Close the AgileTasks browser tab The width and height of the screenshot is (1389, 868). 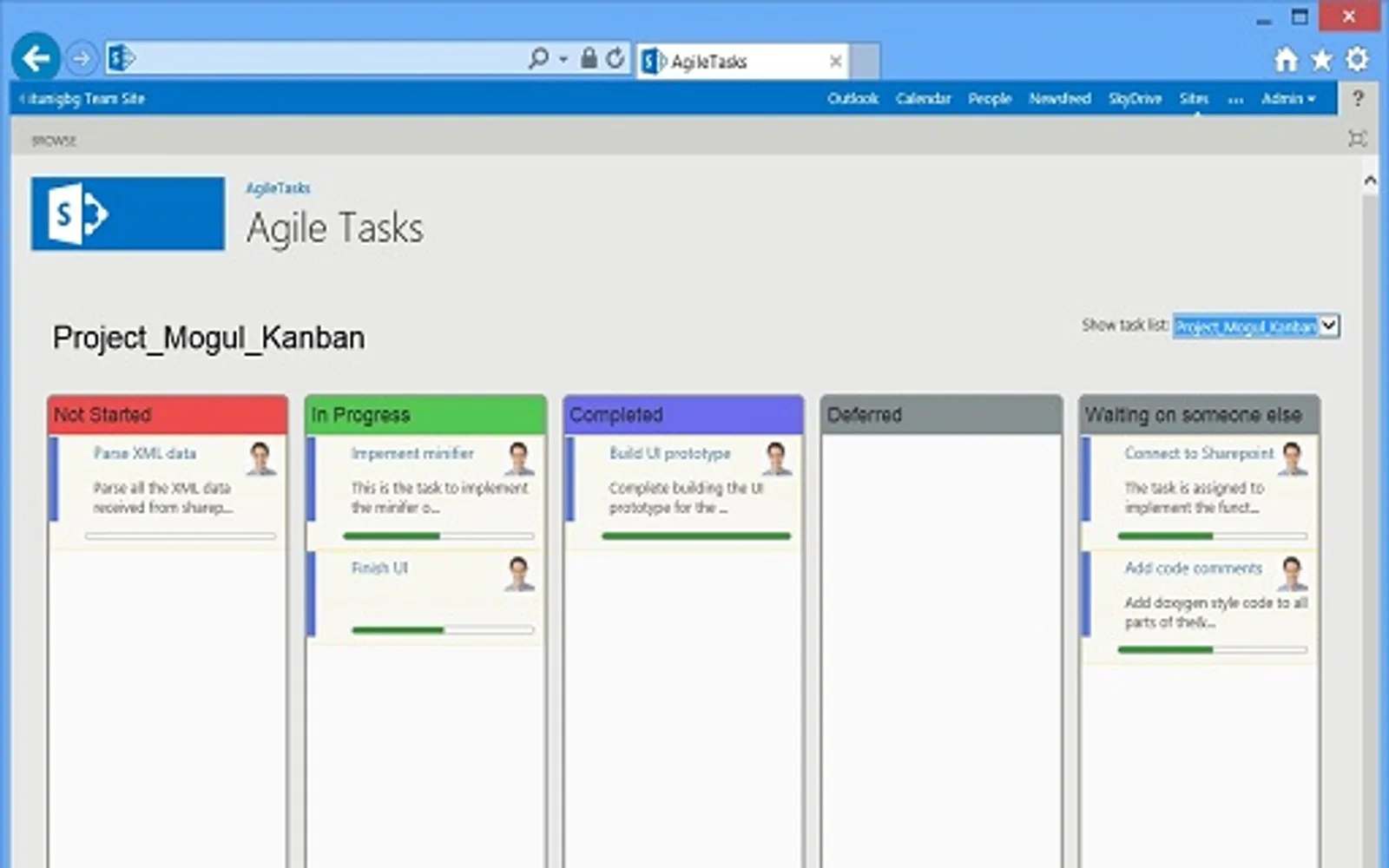tap(835, 61)
